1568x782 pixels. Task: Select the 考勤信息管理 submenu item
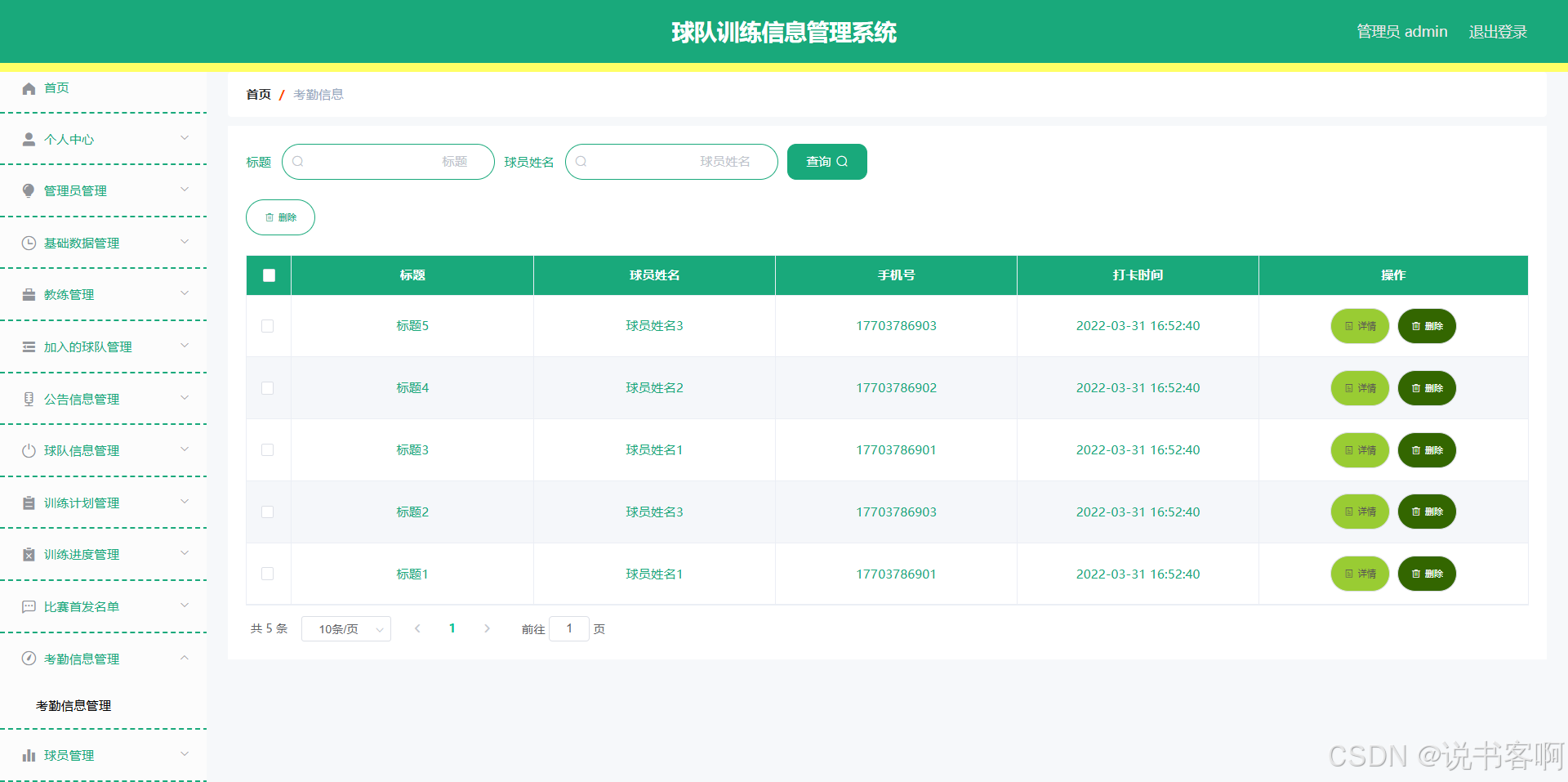[x=73, y=705]
